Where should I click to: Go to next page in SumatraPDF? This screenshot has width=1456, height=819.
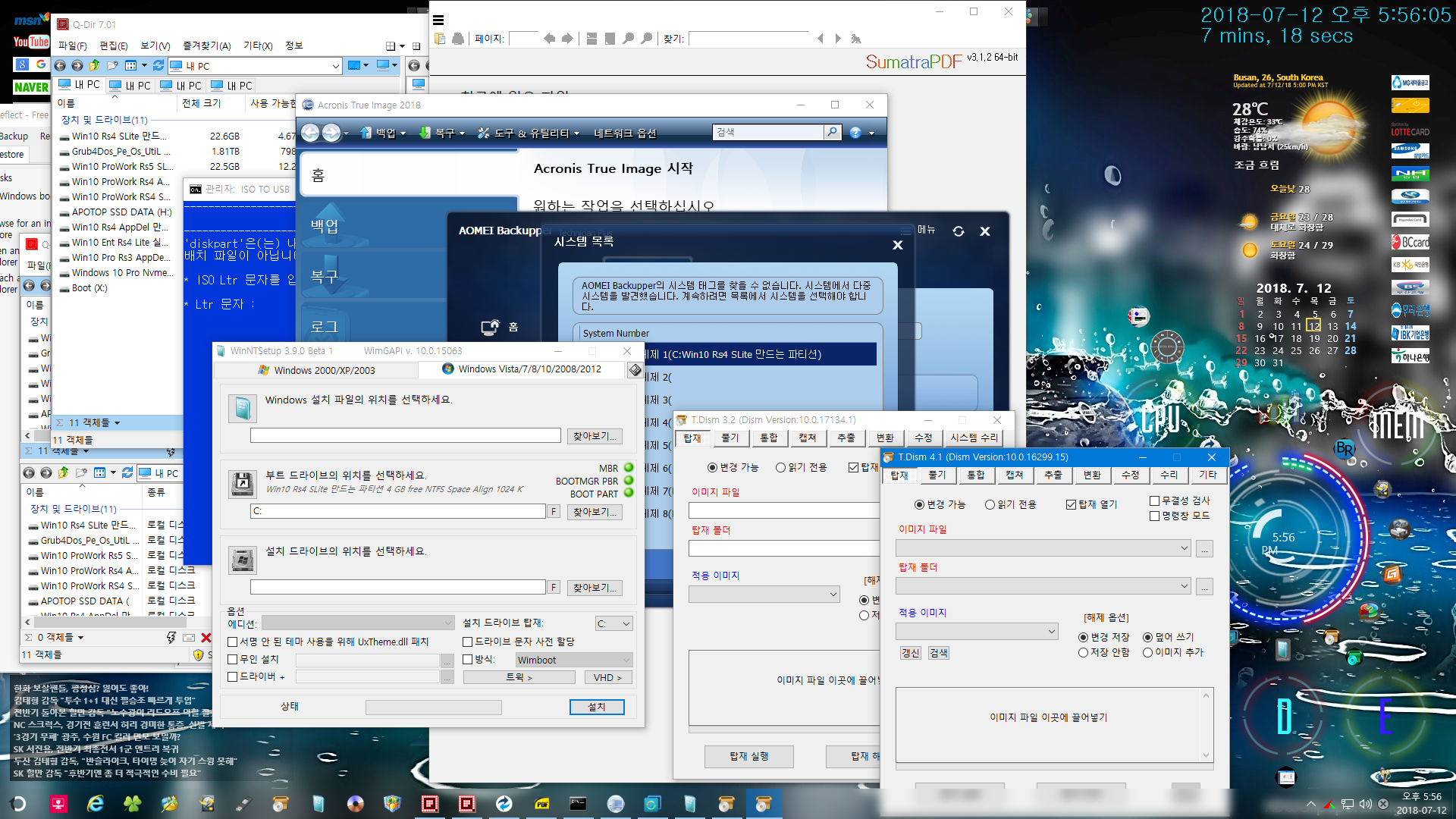(x=568, y=39)
